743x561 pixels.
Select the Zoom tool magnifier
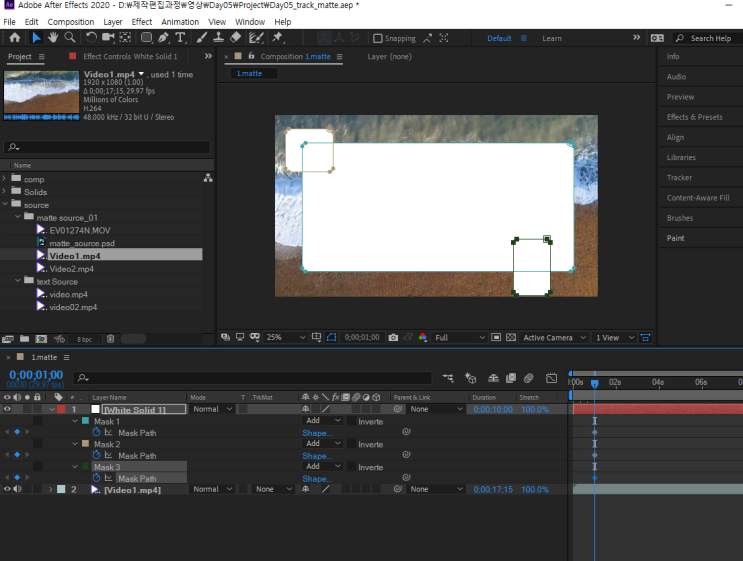(70, 38)
